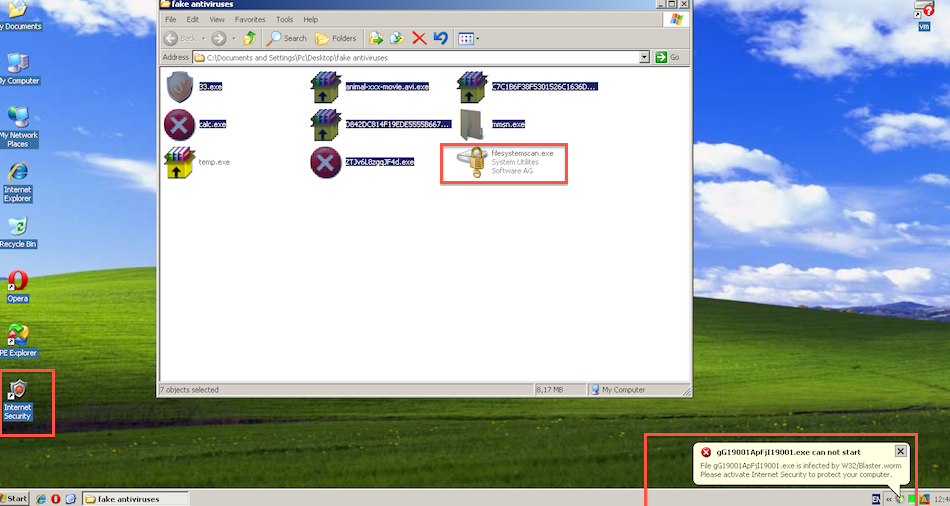Open the Edit menu
The image size is (950, 506).
pos(192,19)
